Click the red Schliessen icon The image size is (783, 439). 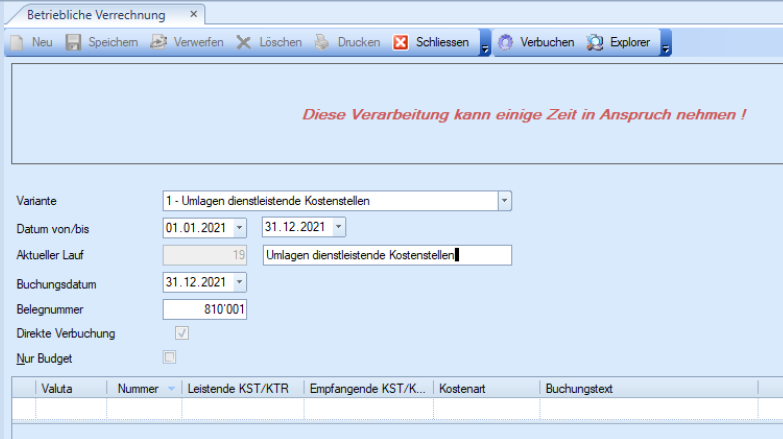400,42
